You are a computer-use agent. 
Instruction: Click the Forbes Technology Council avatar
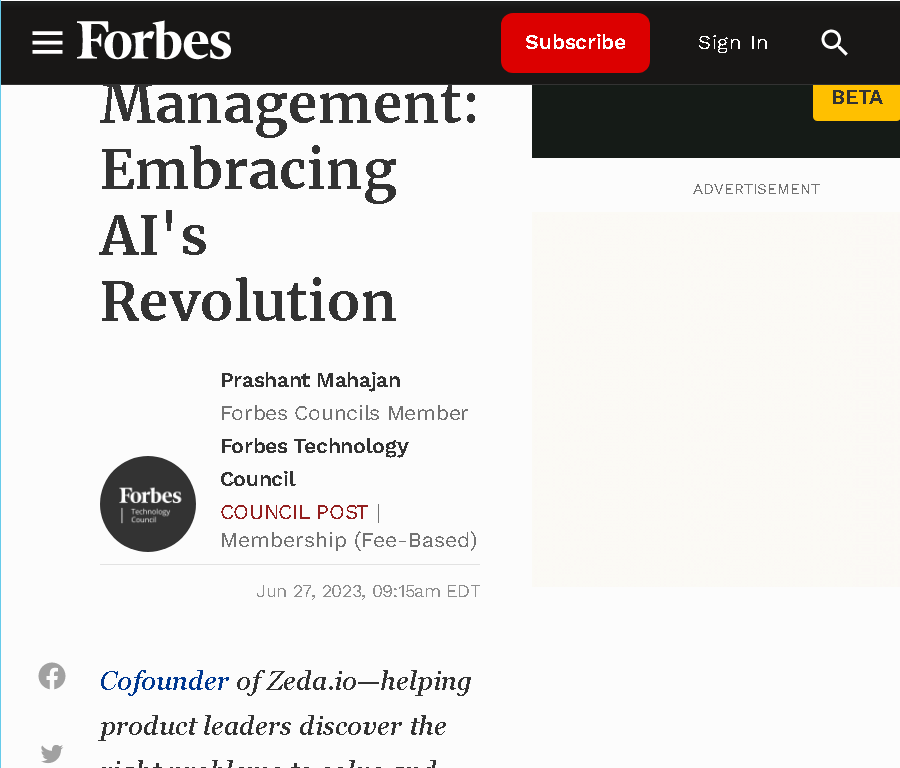(x=148, y=504)
